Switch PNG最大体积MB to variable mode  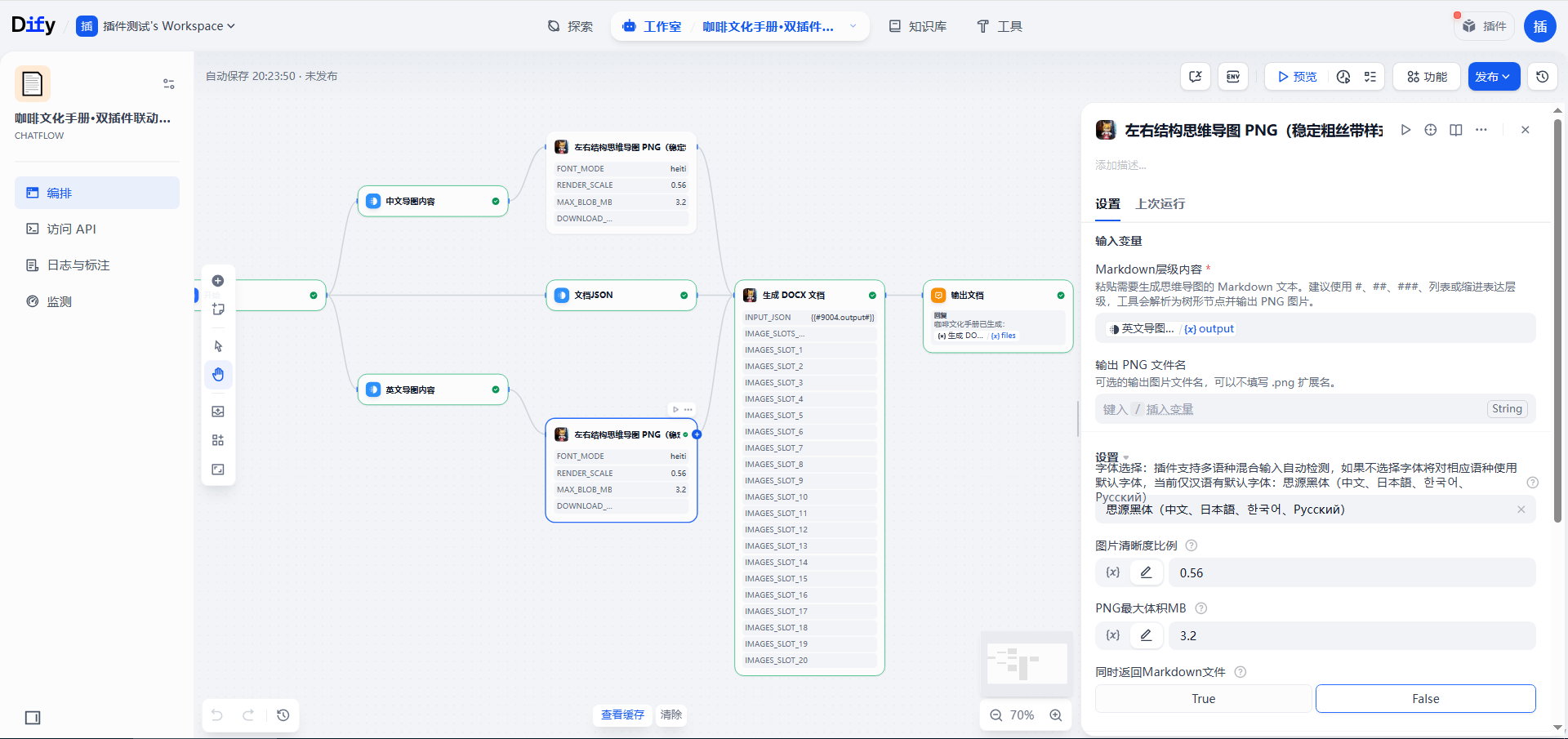coord(1112,635)
